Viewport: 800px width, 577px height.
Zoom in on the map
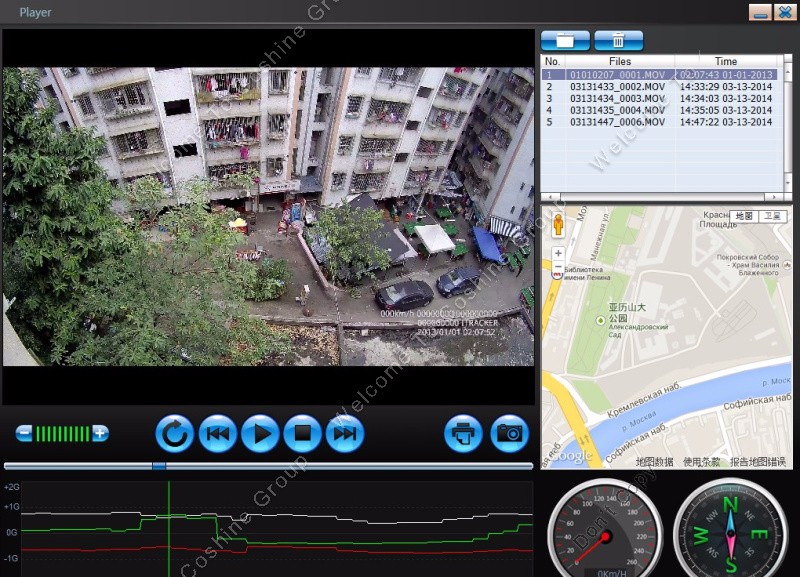[558, 253]
